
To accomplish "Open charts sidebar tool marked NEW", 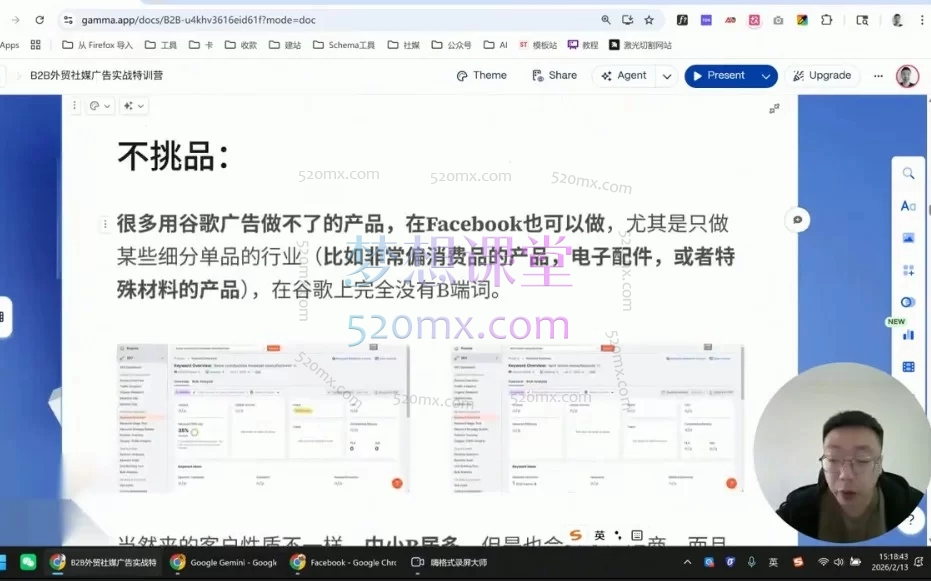I will point(908,335).
